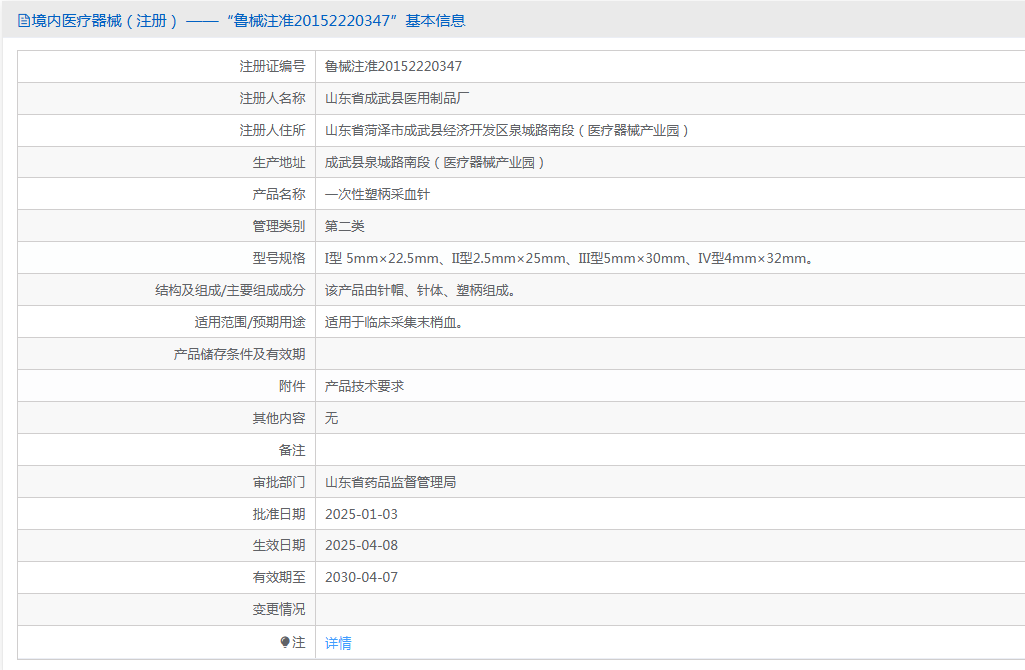Click the 注册人名称 row label
1025x670 pixels.
pyautogui.click(x=272, y=98)
